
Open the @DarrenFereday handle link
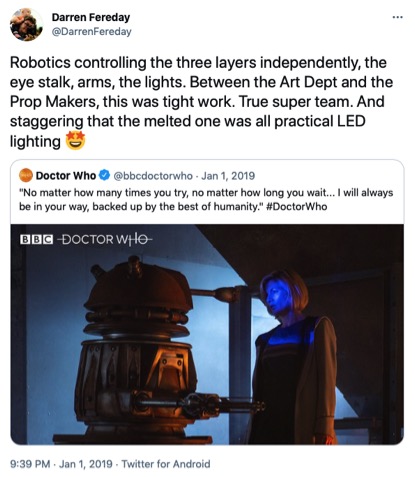point(91,32)
